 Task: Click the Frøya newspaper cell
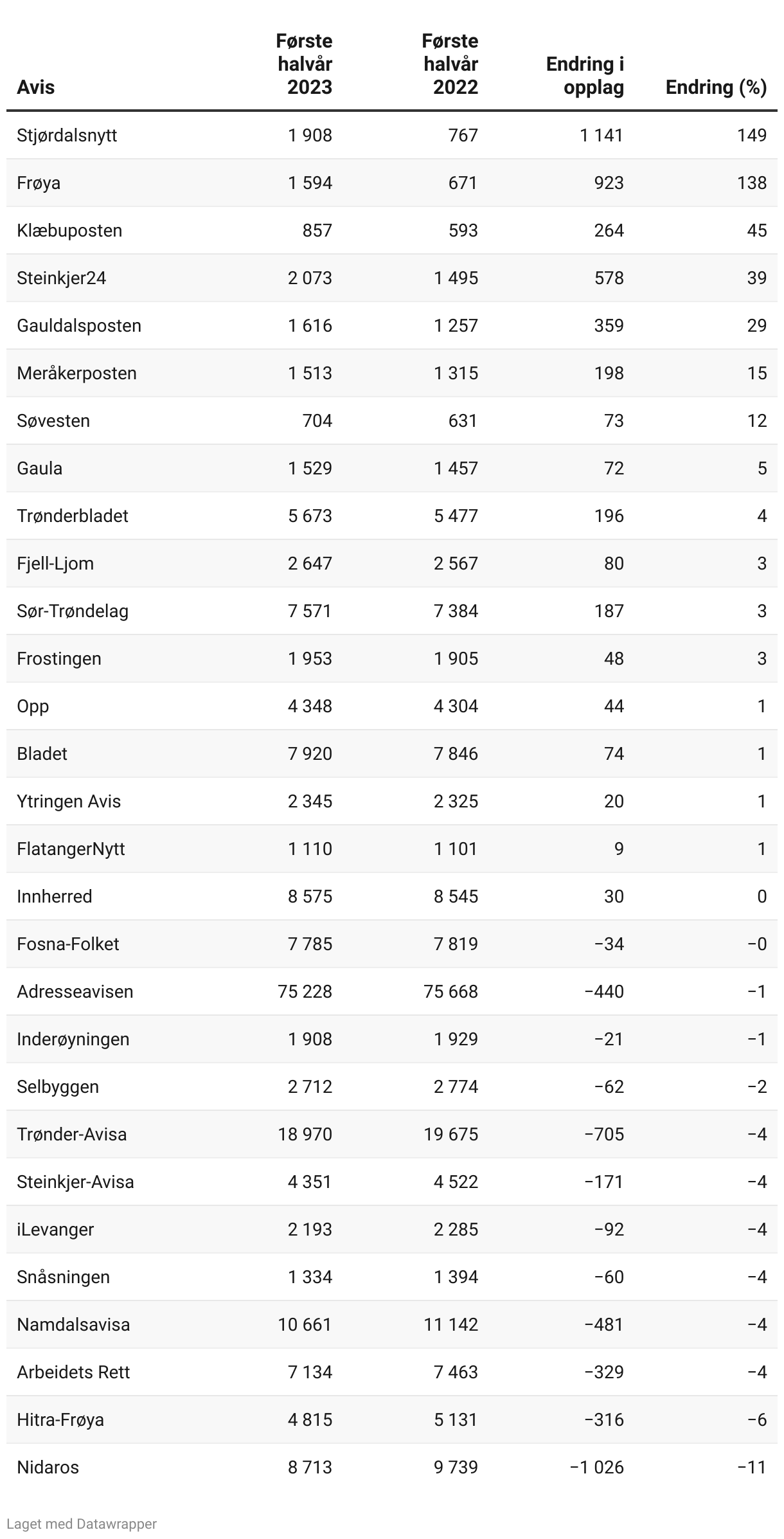(x=39, y=183)
